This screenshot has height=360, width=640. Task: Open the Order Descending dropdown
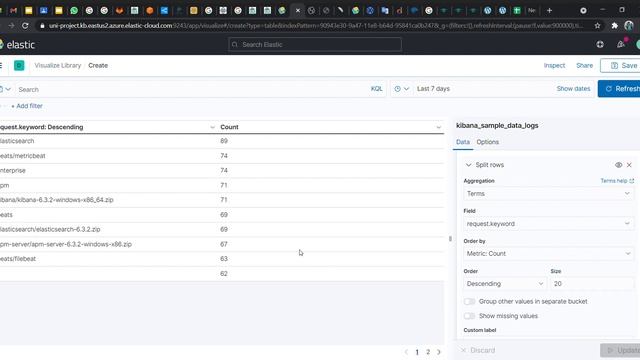point(504,284)
